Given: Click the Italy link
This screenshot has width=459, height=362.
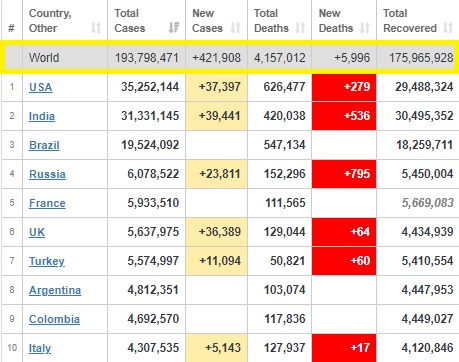Looking at the screenshot, I should tap(40, 348).
